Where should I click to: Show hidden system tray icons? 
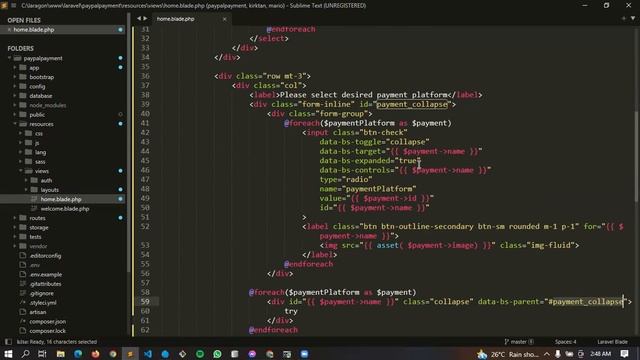coord(547,354)
